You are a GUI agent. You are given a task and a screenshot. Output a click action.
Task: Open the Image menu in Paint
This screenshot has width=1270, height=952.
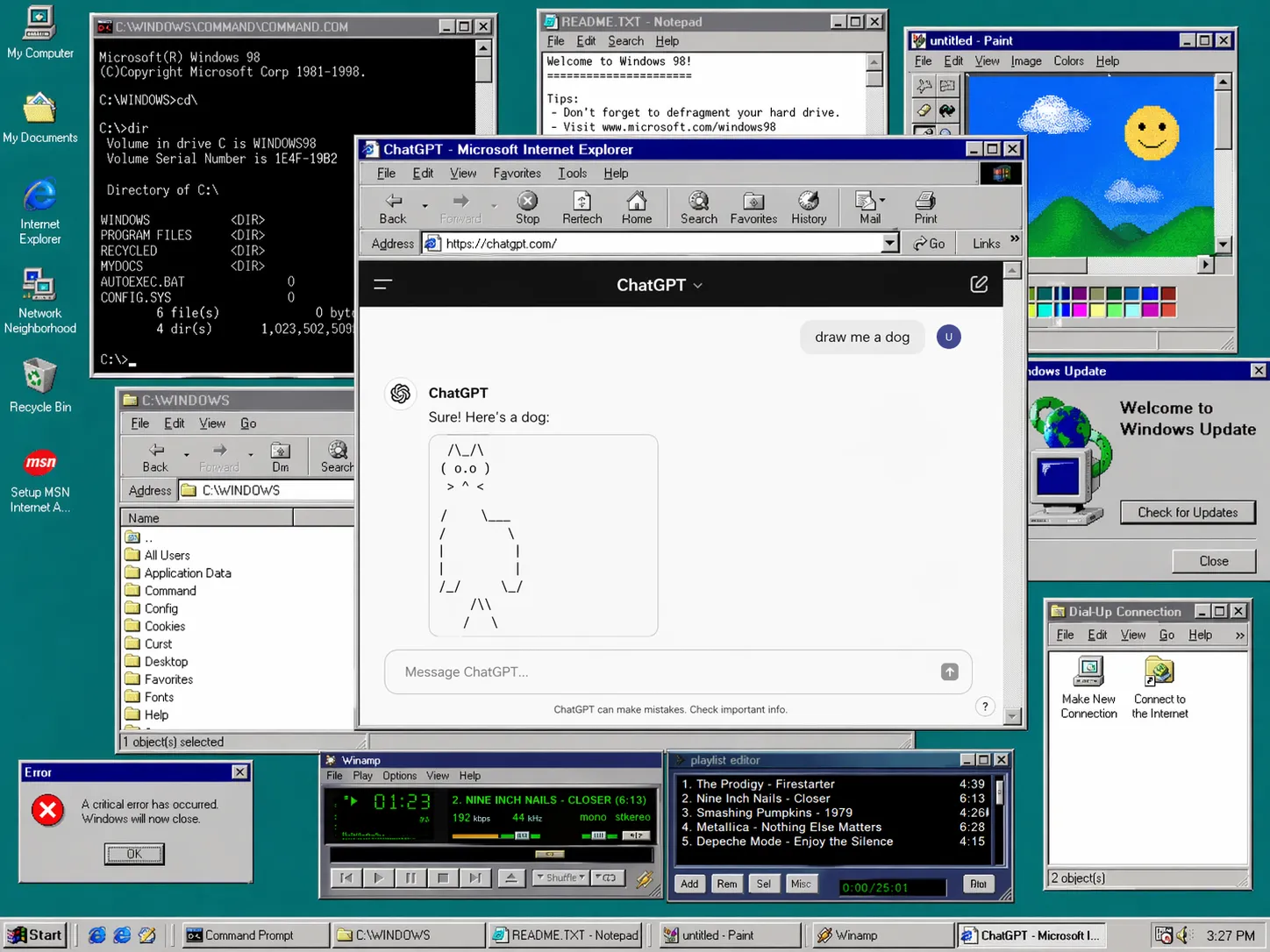pos(1026,61)
